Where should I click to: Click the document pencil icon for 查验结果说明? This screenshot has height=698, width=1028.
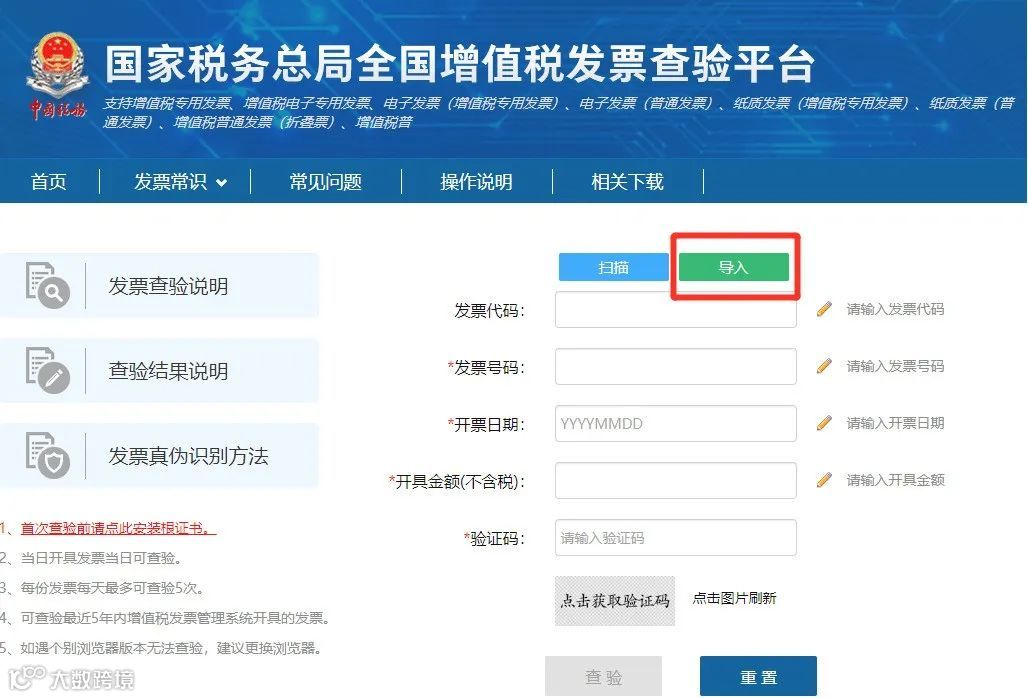pyautogui.click(x=47, y=370)
